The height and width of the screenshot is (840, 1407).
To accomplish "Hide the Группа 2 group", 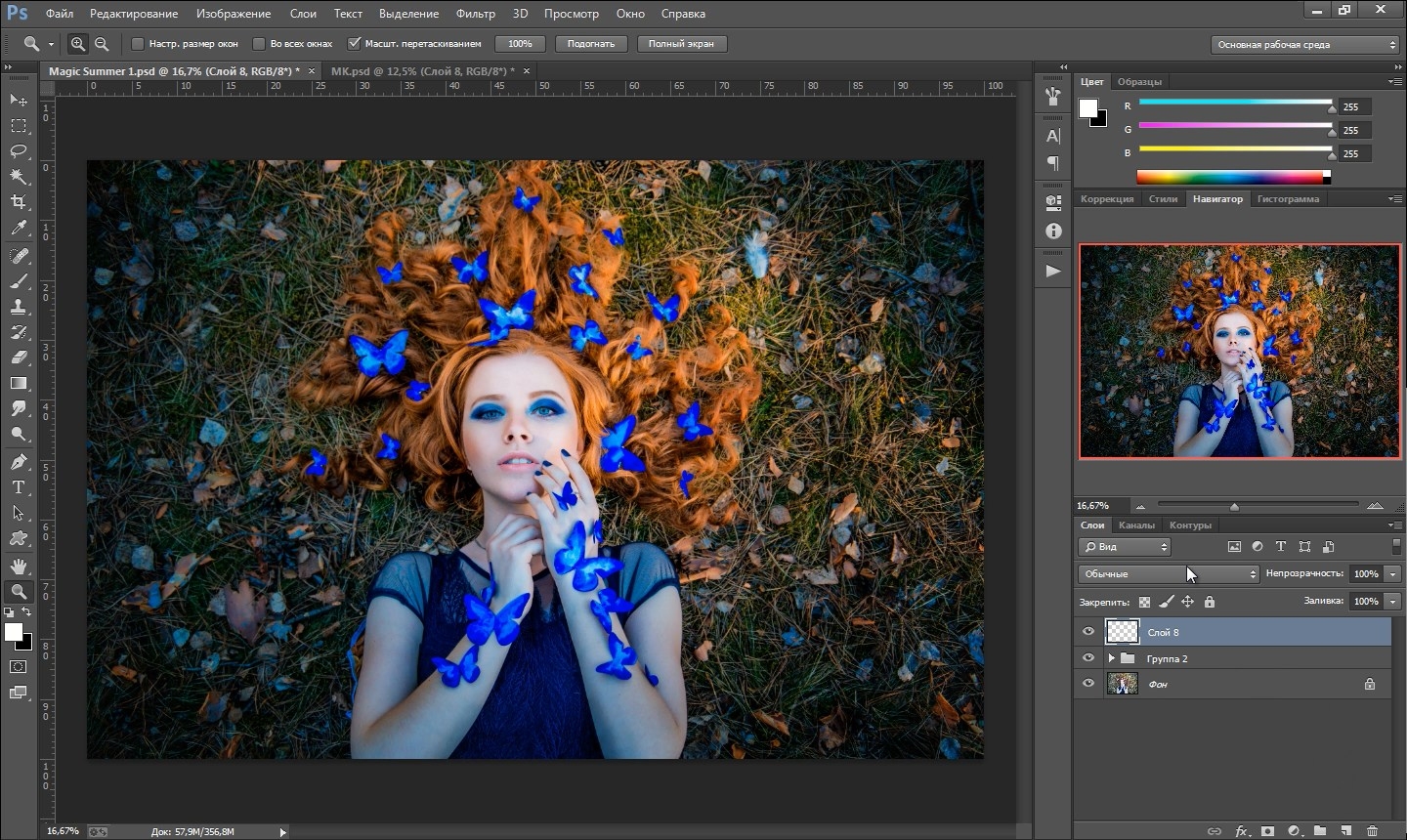I will pyautogui.click(x=1088, y=658).
